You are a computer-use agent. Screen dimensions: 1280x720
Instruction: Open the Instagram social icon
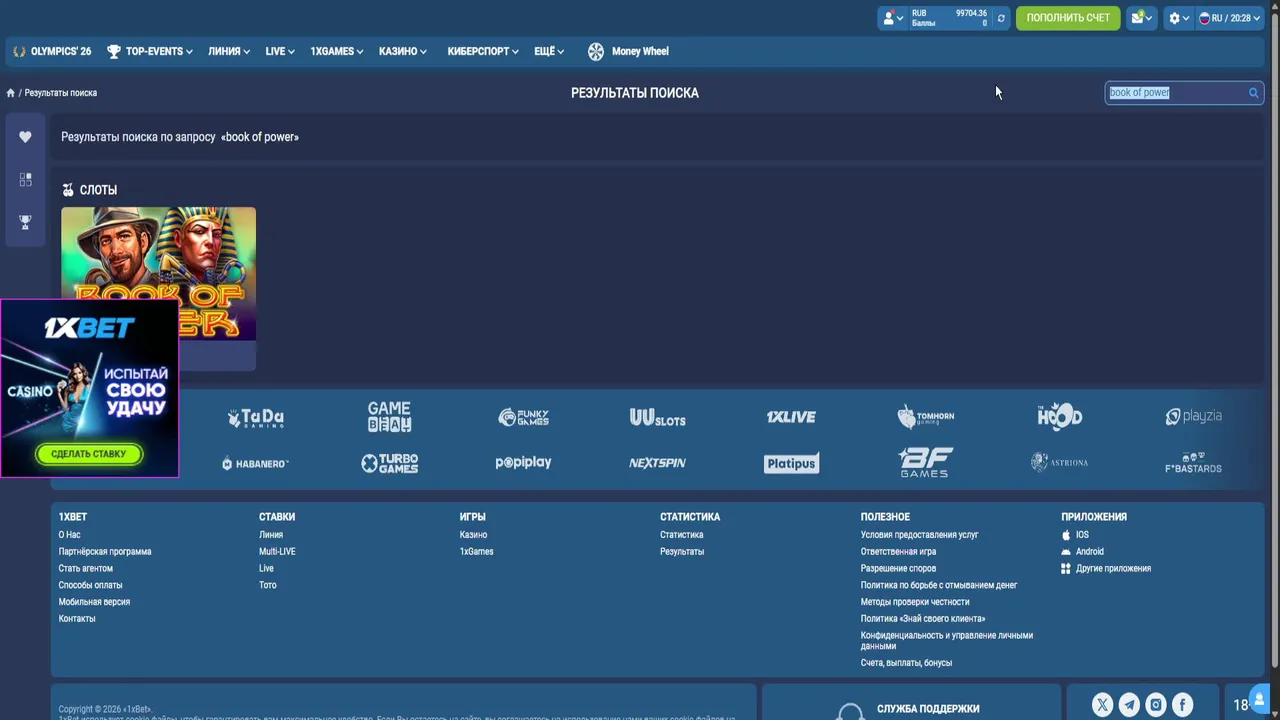pyautogui.click(x=1156, y=705)
